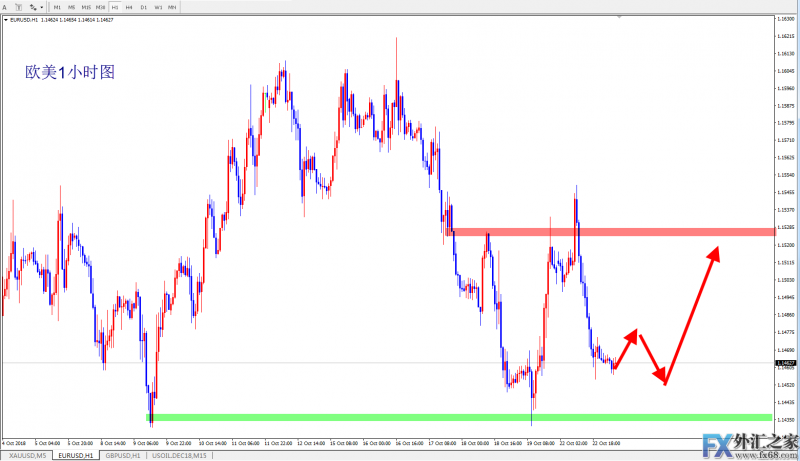Screen dimensions: 800x461
Task: Set chart to MN monthly timeframe
Action: point(173,6)
